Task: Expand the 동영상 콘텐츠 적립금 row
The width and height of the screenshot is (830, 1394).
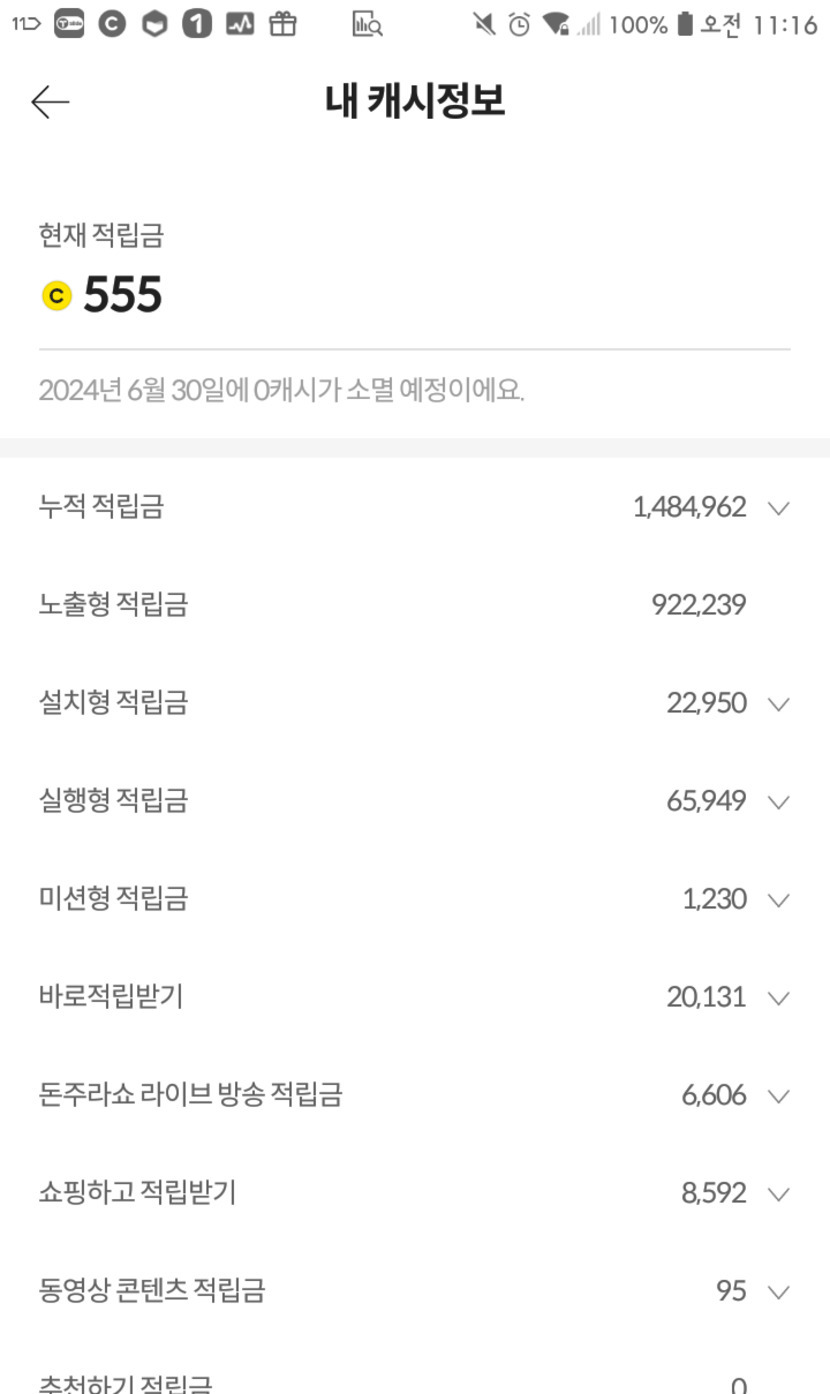Action: (x=778, y=1292)
